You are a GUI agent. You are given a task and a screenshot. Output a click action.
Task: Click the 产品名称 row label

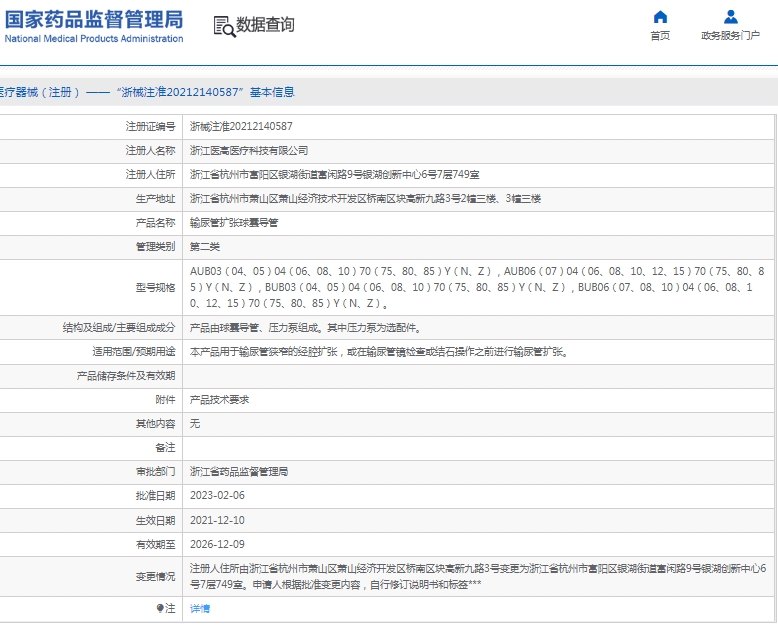155,223
